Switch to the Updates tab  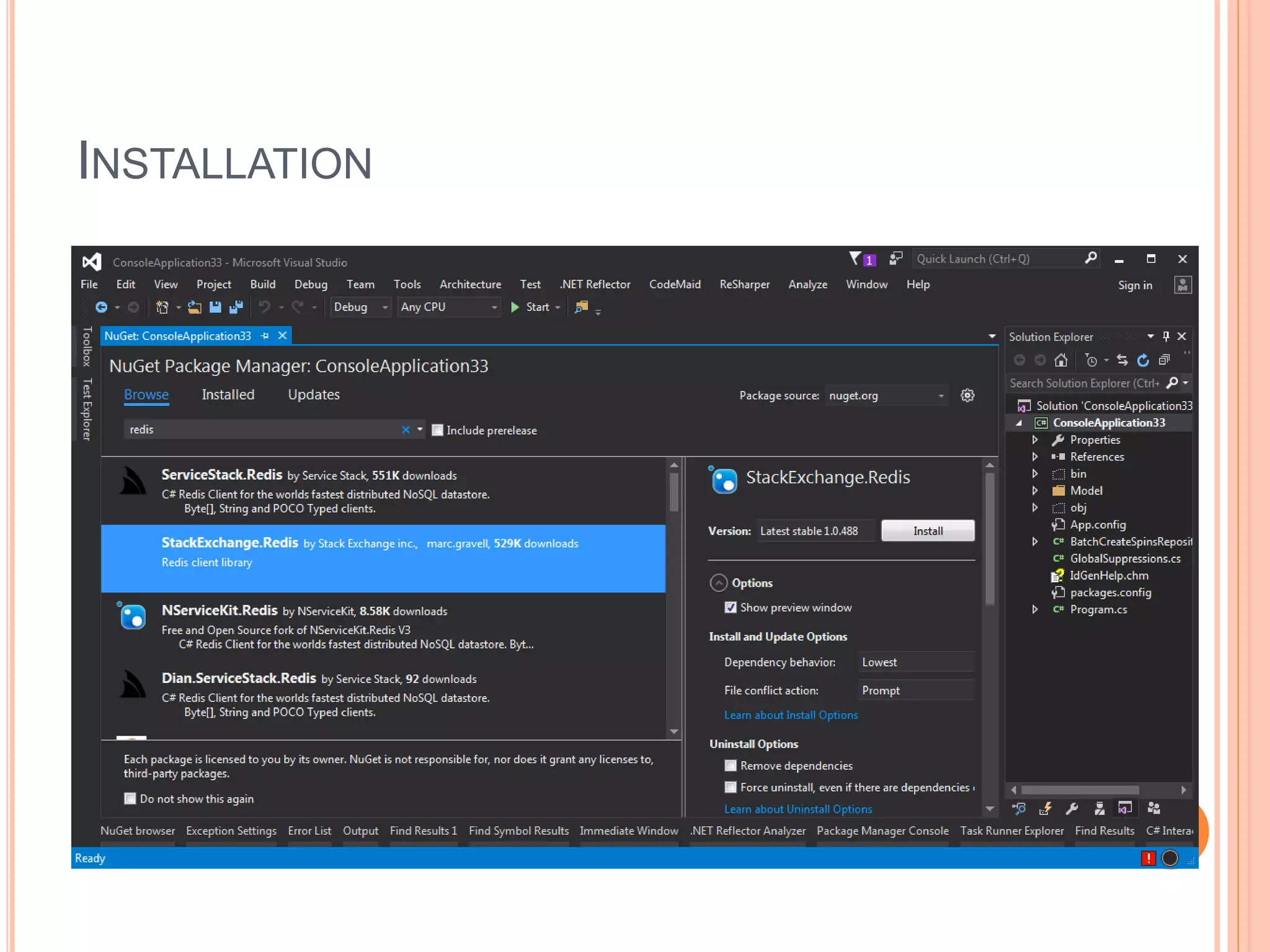click(x=314, y=395)
